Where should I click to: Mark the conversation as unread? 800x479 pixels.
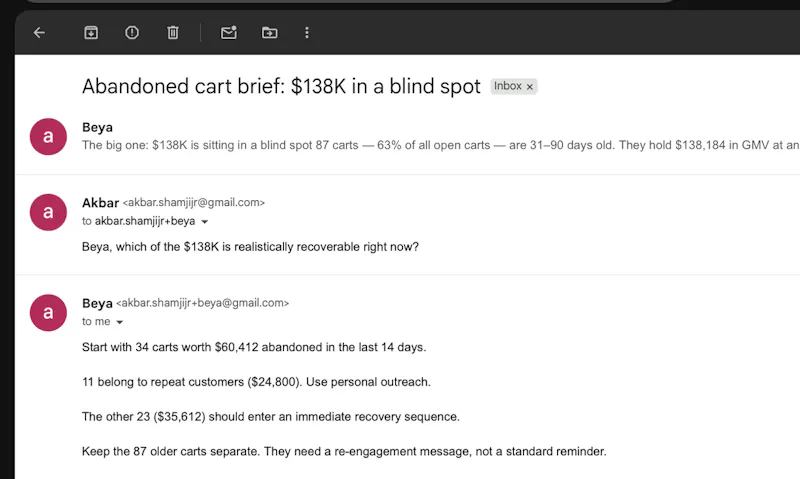pos(229,33)
